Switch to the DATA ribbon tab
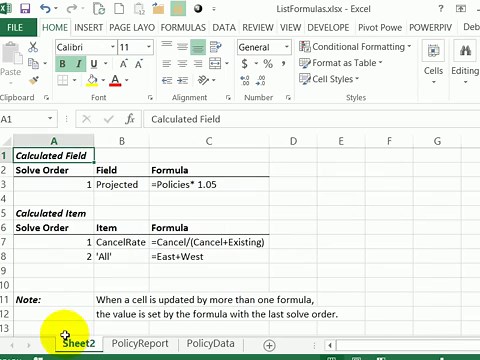 224,27
